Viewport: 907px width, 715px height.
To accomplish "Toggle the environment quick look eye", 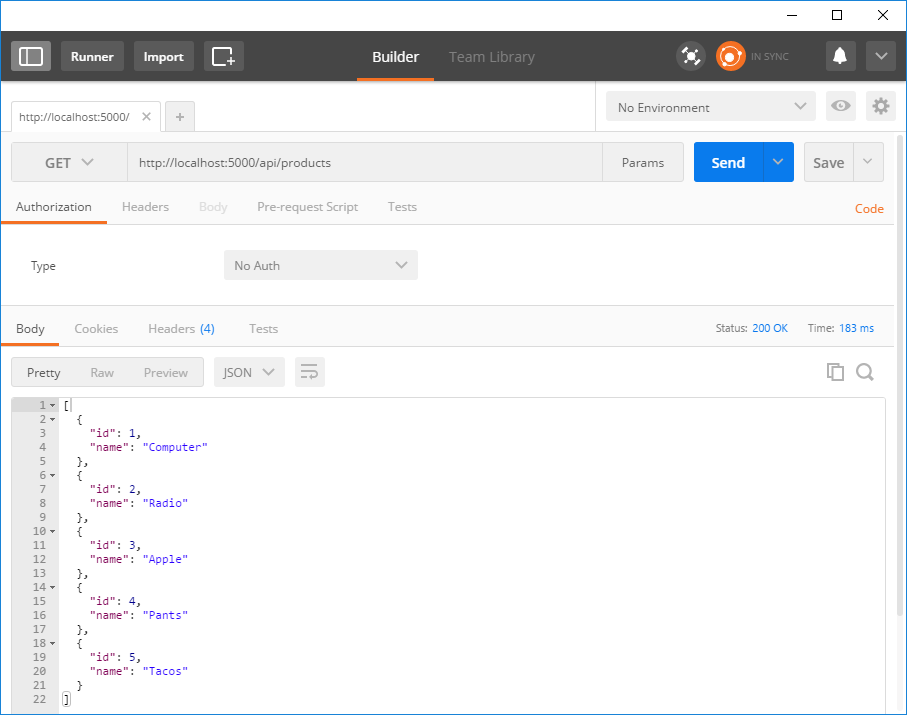I will coord(841,107).
